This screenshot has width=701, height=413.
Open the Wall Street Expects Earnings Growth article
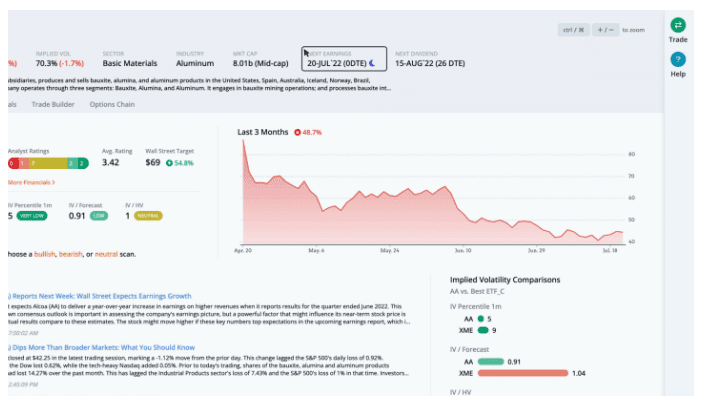(100, 296)
